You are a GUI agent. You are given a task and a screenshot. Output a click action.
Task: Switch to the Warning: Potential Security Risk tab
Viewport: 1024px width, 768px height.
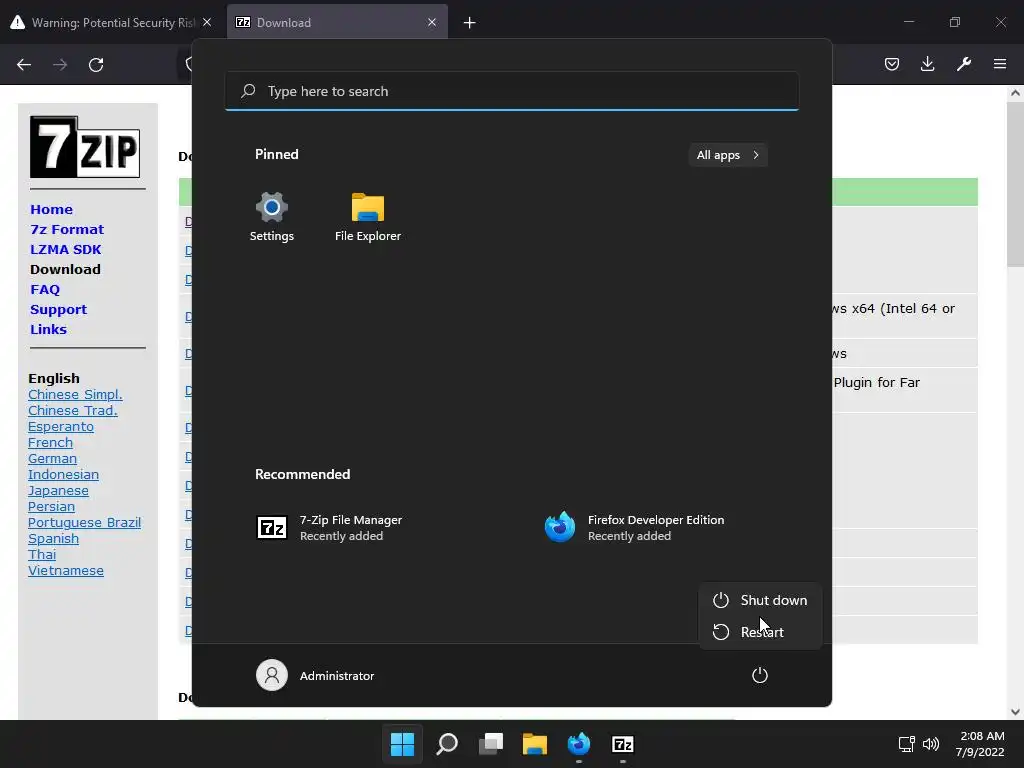[x=110, y=22]
